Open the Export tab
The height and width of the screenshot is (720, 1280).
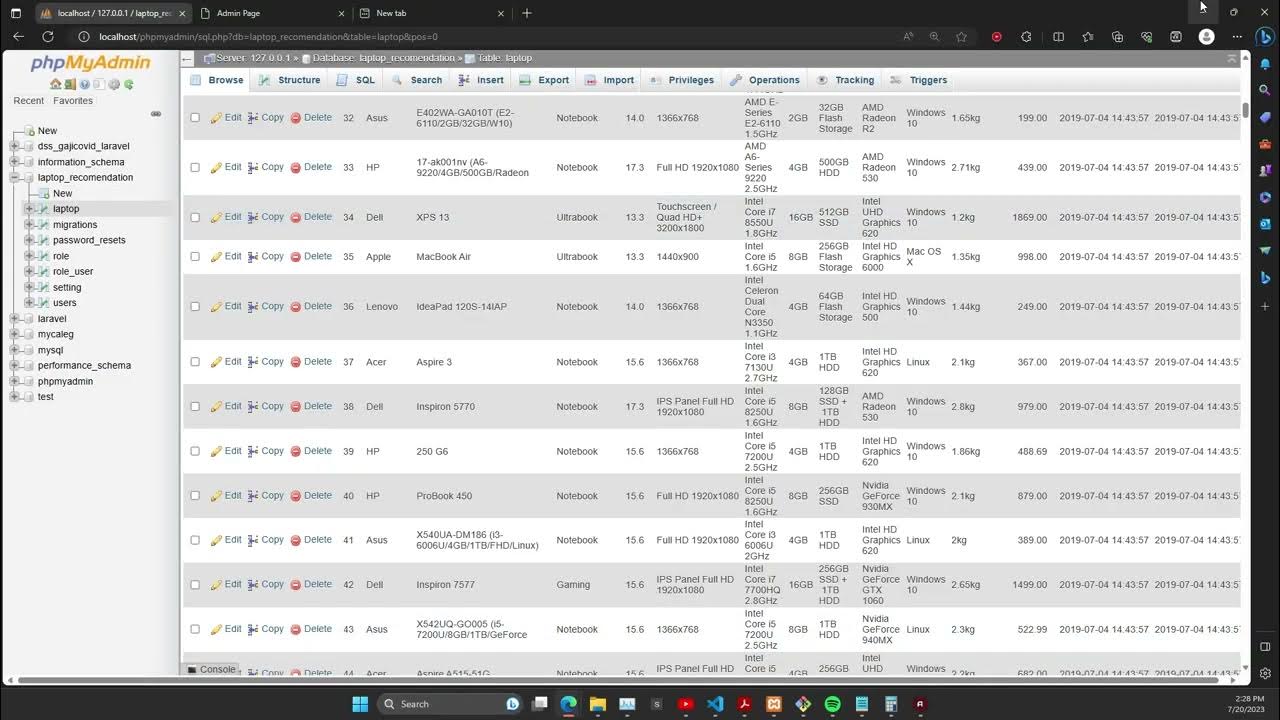pyautogui.click(x=544, y=80)
